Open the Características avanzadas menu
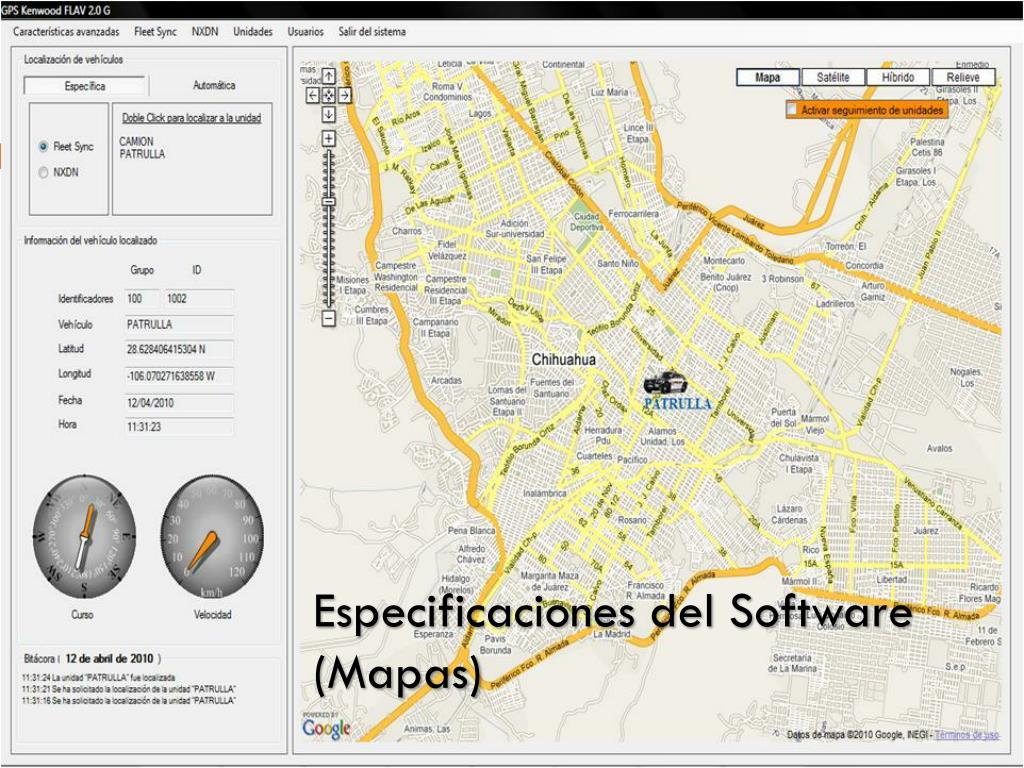1024x768 pixels. [x=66, y=31]
